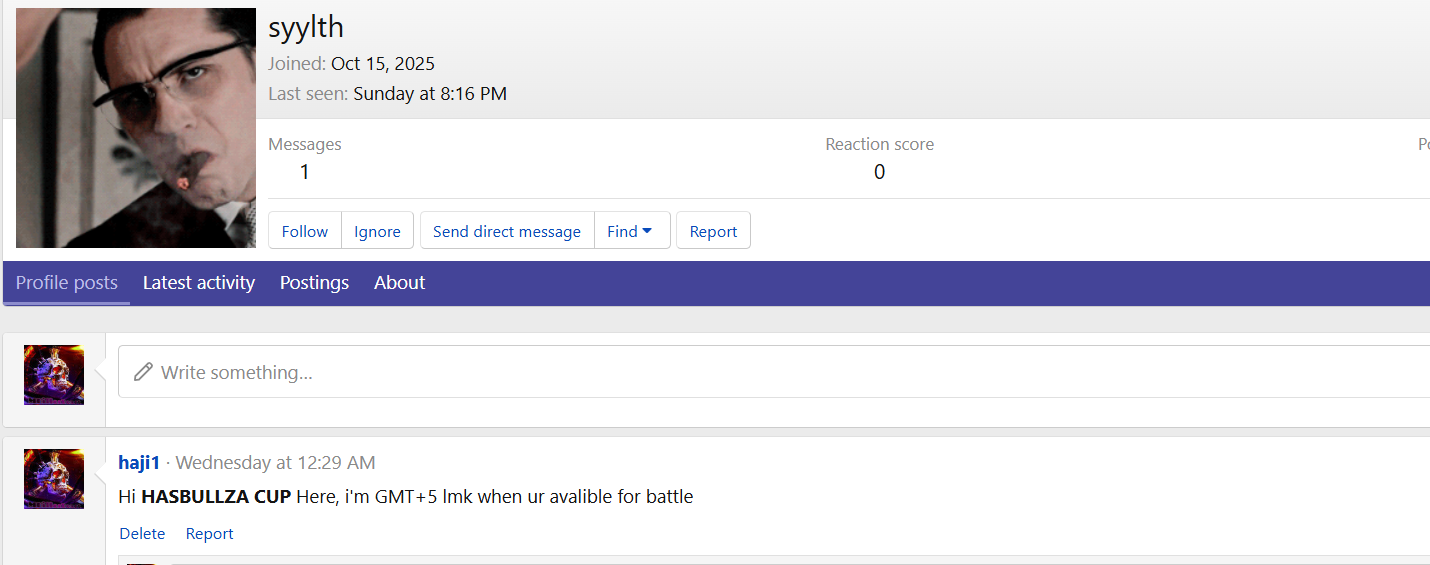Click the Messages count of 1
Screen dimensions: 1430x565
305,172
